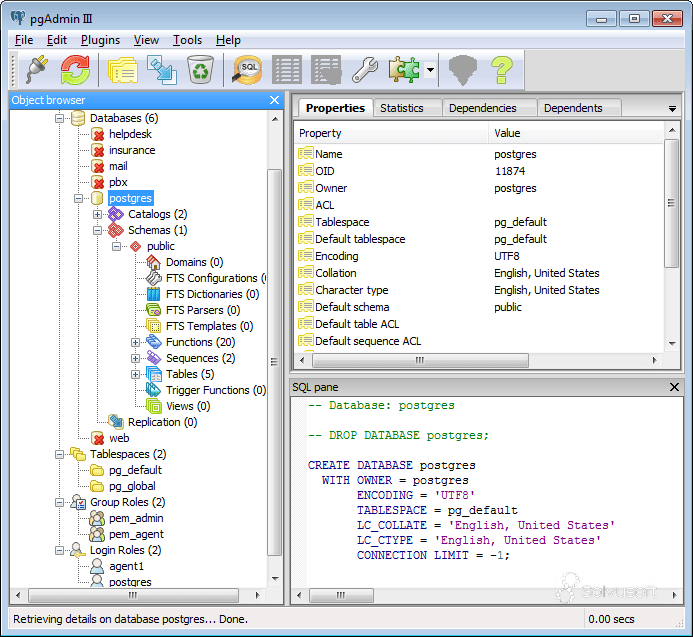This screenshot has height=637, width=693.
Task: Click the Refresh toolbar icon
Action: point(75,69)
